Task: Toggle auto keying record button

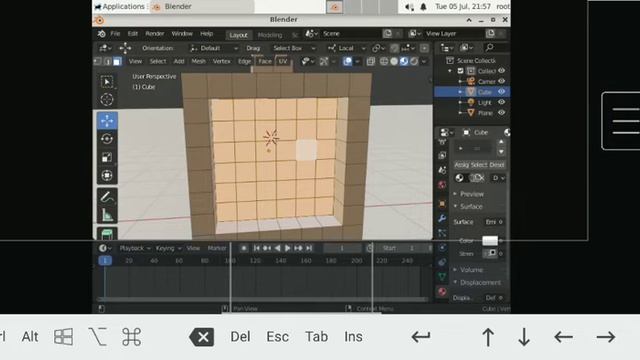Action: [x=244, y=248]
